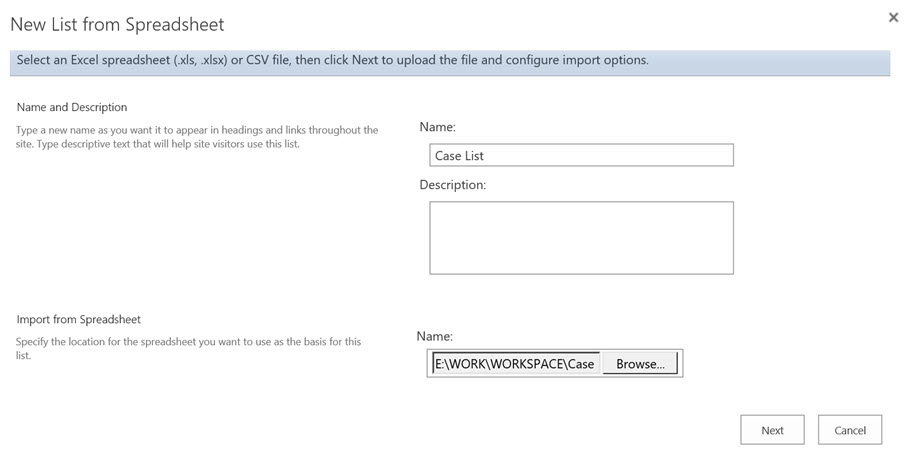Image resolution: width=910 pixels, height=469 pixels.
Task: Click the Name label above Case List
Action: point(437,127)
